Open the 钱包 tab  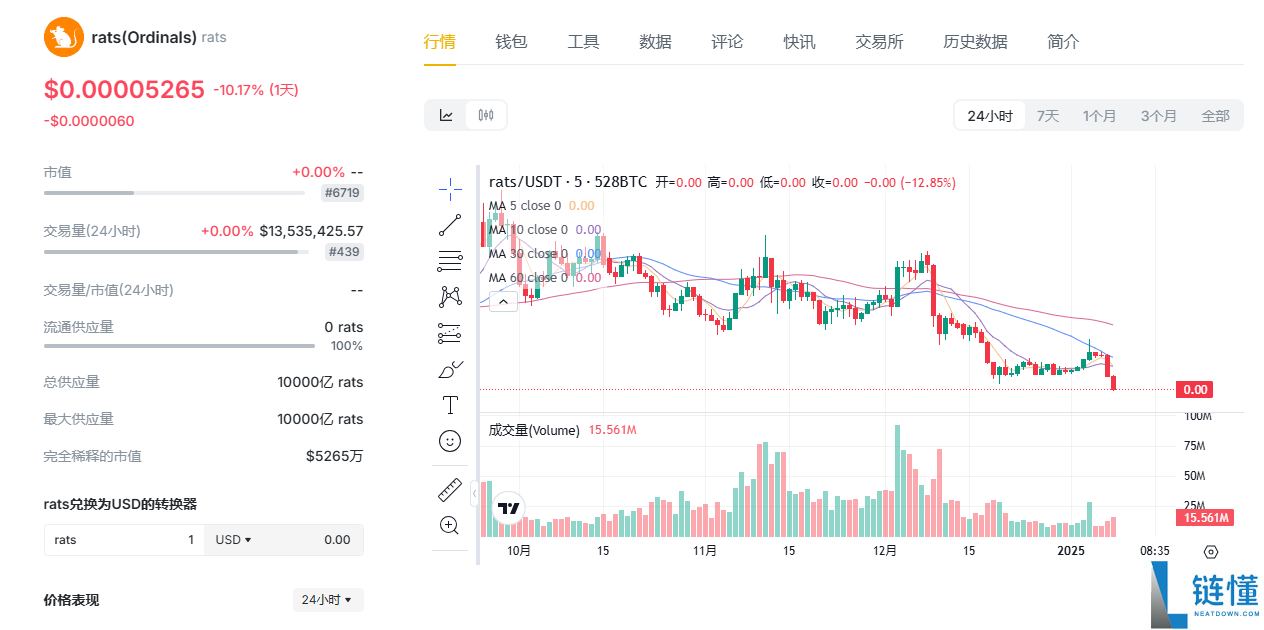point(511,42)
